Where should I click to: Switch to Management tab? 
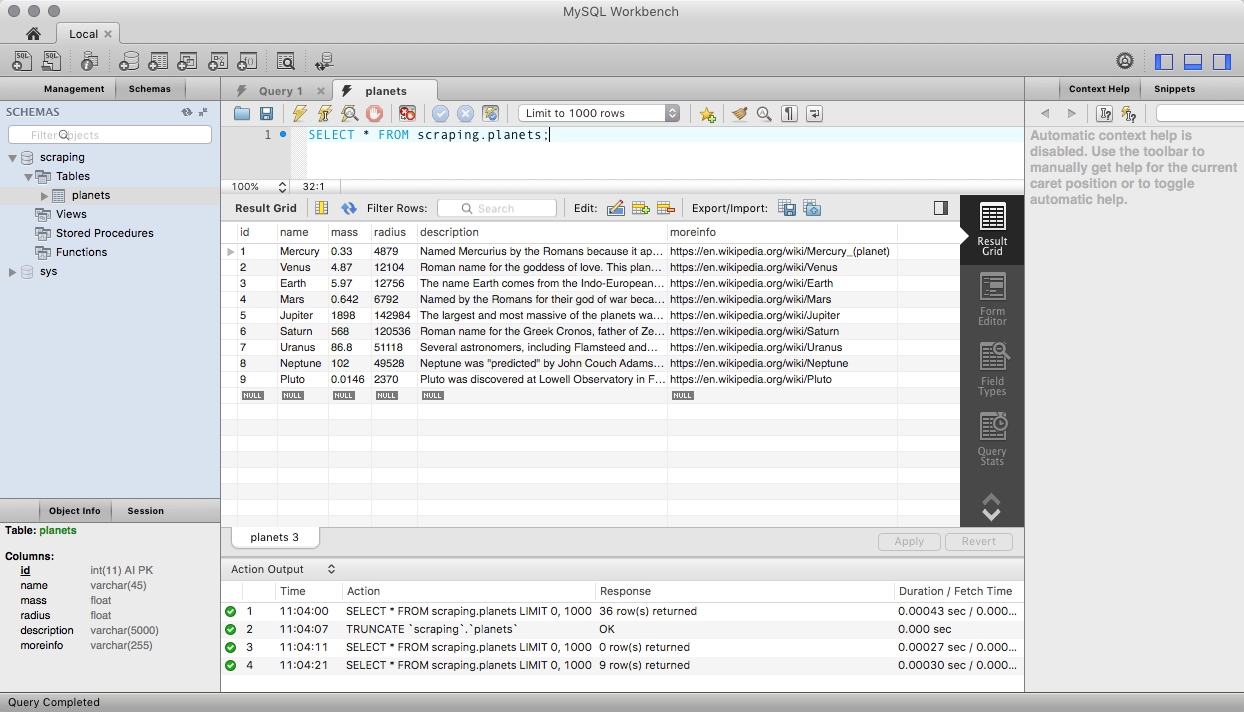pos(74,89)
